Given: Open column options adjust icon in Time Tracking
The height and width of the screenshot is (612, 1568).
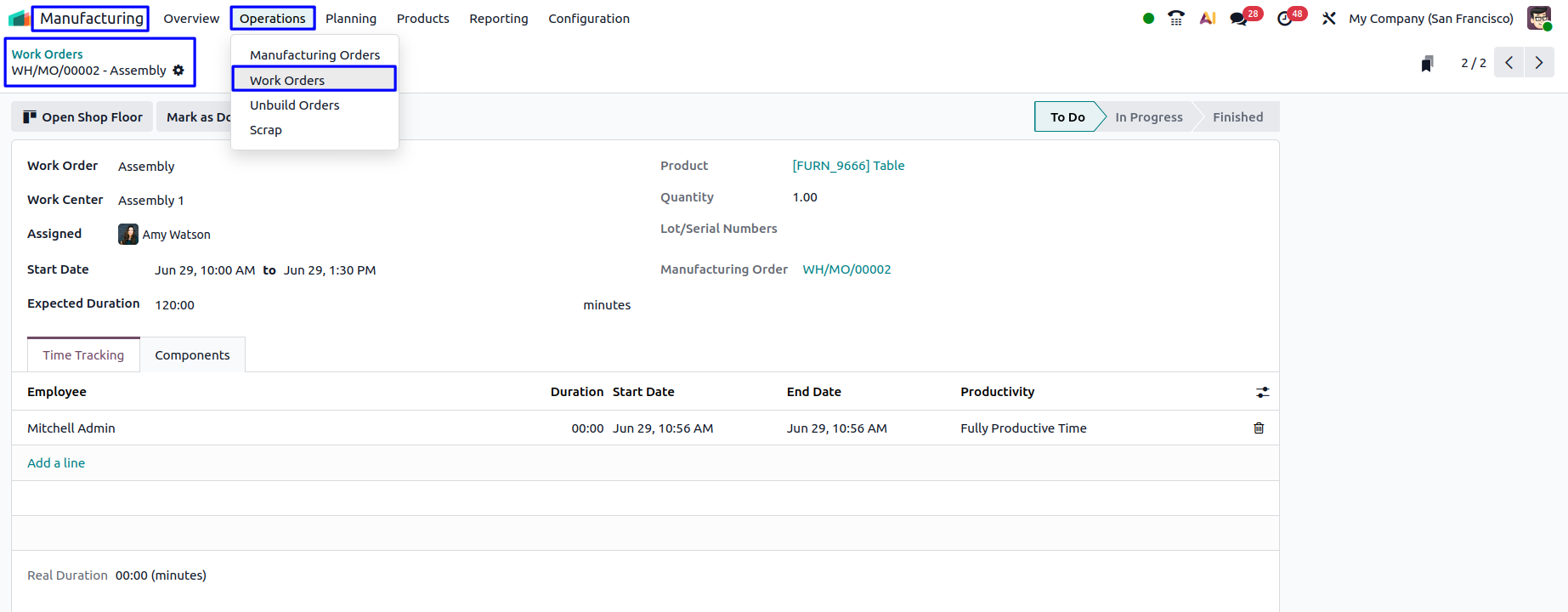Looking at the screenshot, I should [x=1262, y=392].
